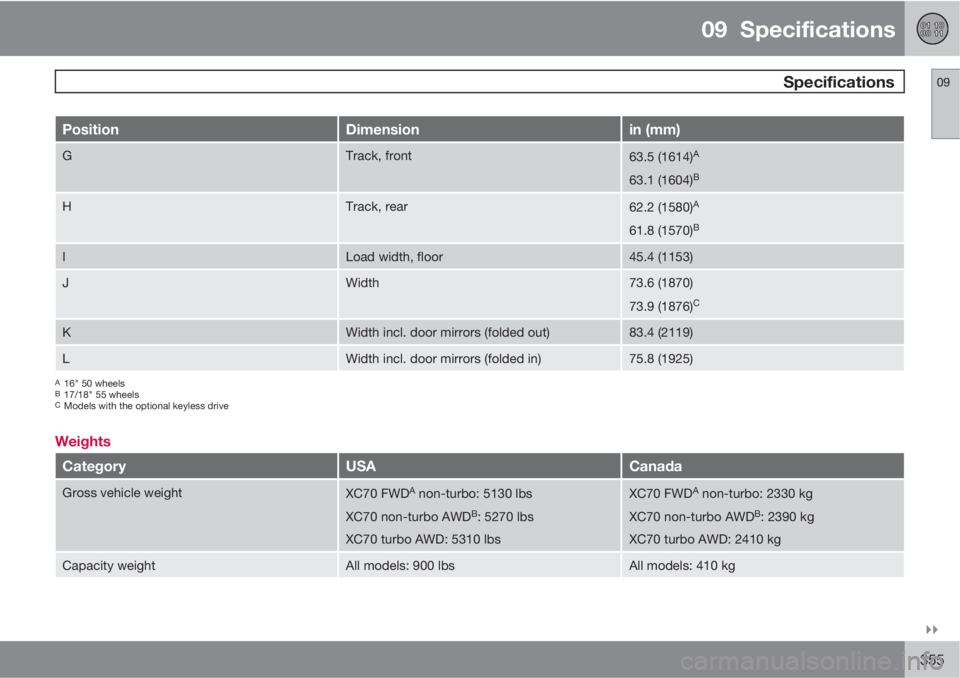Viewport: 960px width, 678px height.
Task: Click value '63.1 (1604)'
Action: point(664,179)
